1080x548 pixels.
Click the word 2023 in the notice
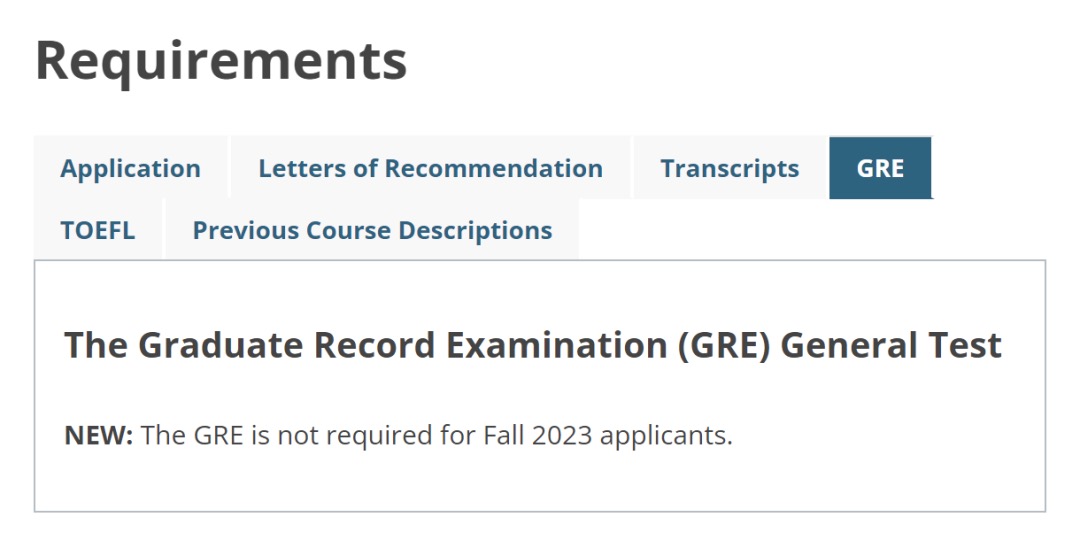561,435
